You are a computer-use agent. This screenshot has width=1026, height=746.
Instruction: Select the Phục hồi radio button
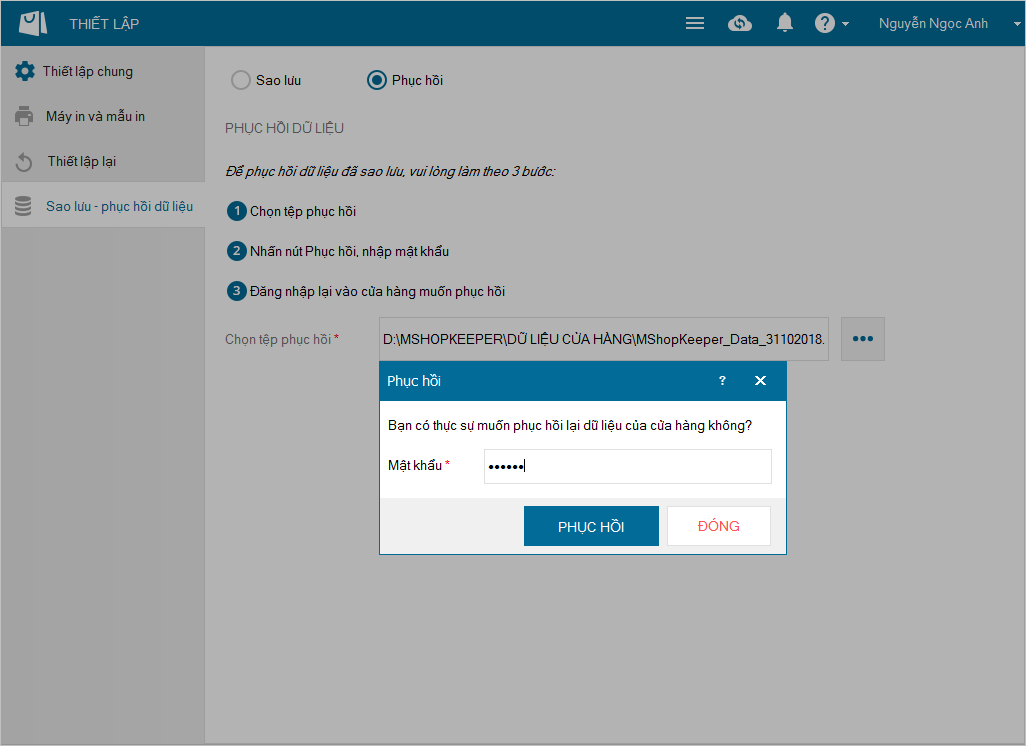pos(377,80)
